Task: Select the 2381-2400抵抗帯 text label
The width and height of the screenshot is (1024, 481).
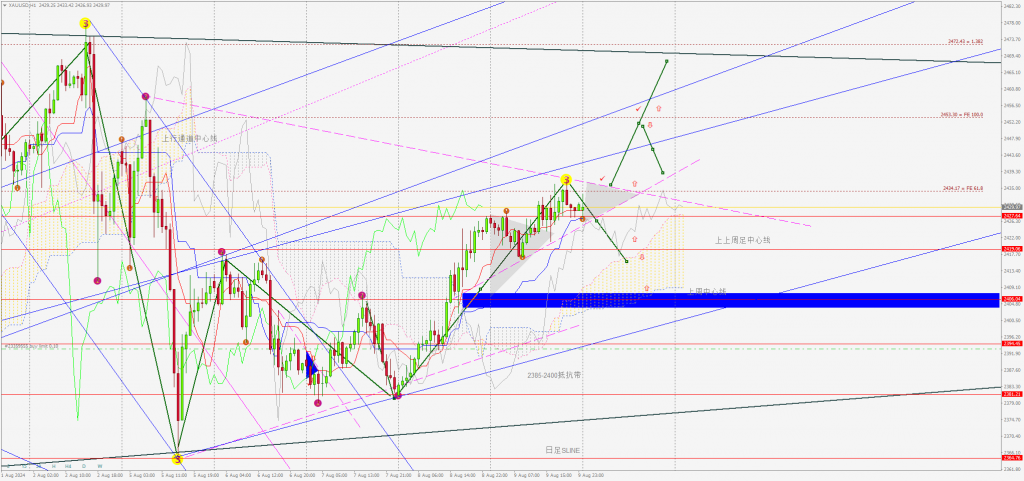Action: pyautogui.click(x=554, y=374)
